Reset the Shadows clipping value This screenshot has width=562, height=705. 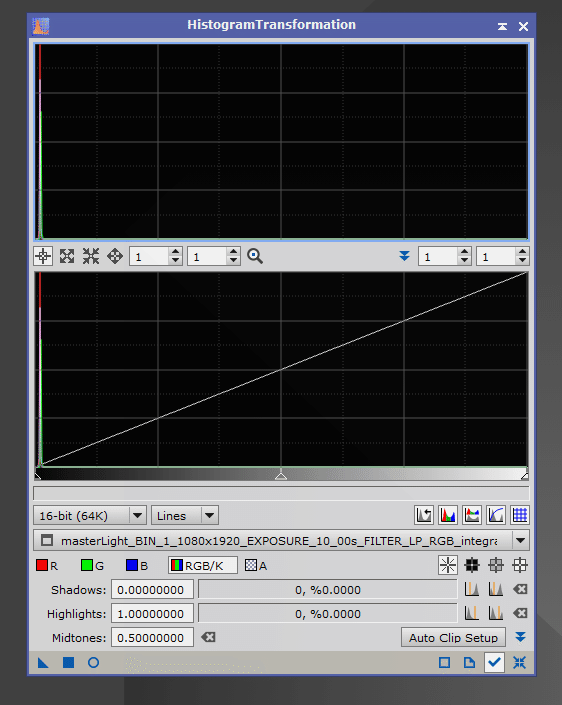click(x=520, y=589)
